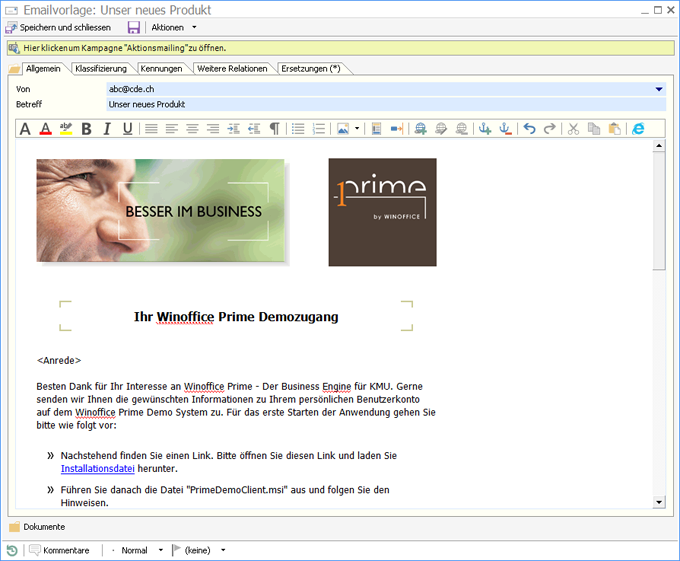
Task: Toggle underline formatting
Action: coord(127,129)
